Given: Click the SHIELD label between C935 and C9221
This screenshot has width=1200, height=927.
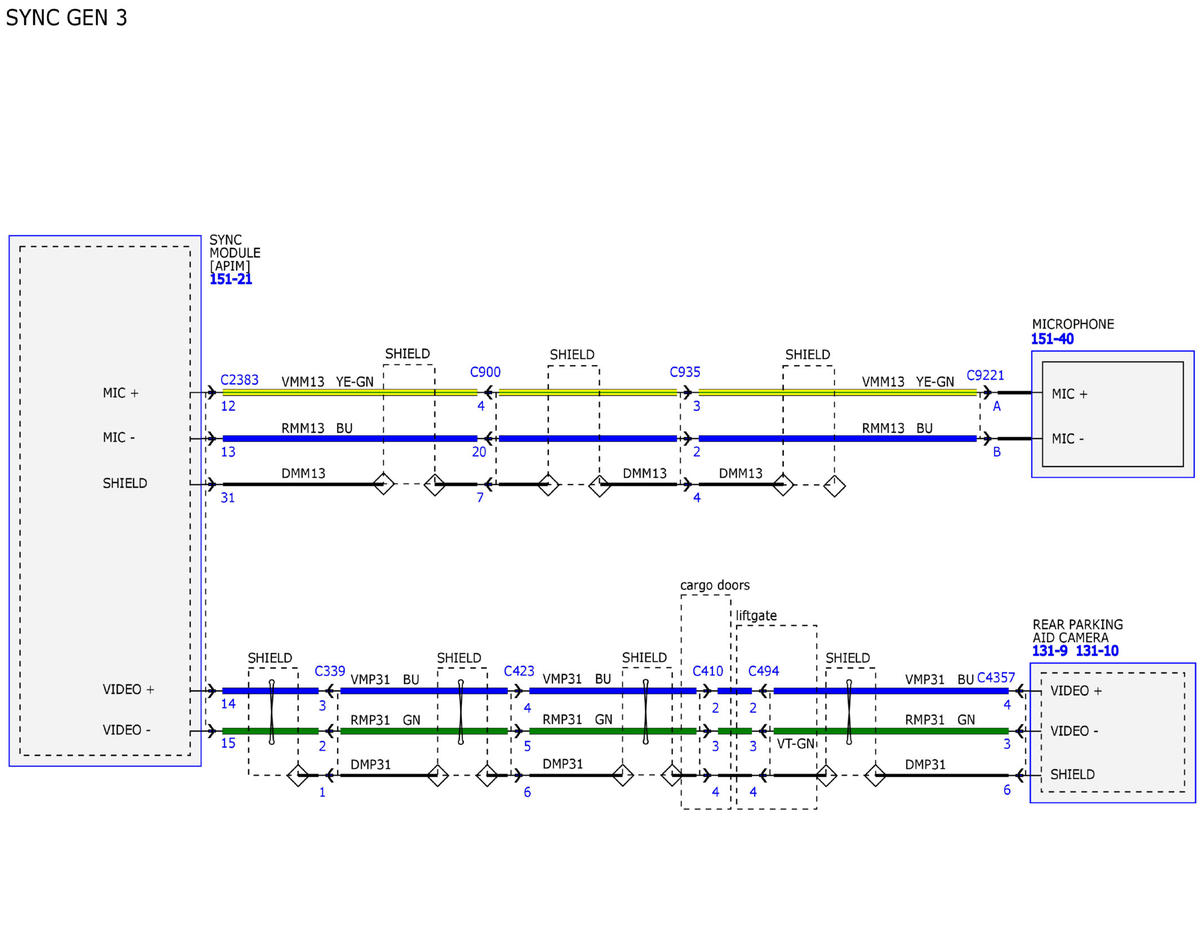Looking at the screenshot, I should pos(807,354).
